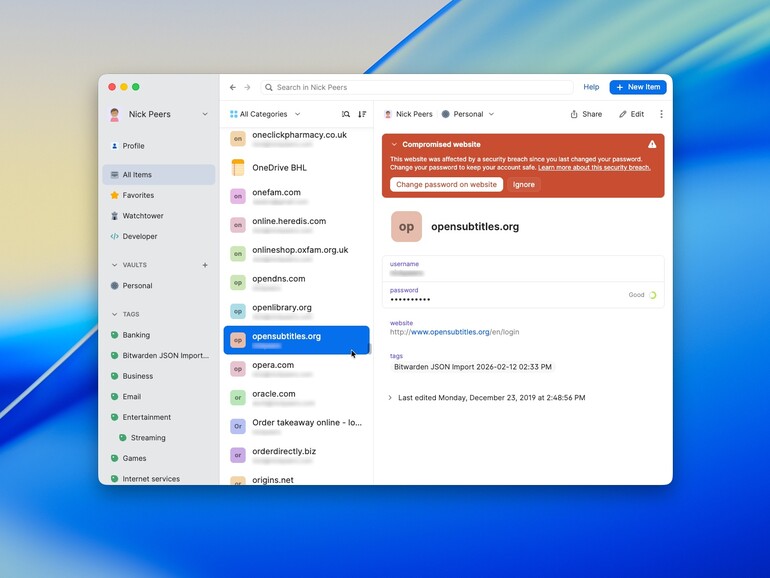Open Learn more about this security breach

(x=594, y=167)
